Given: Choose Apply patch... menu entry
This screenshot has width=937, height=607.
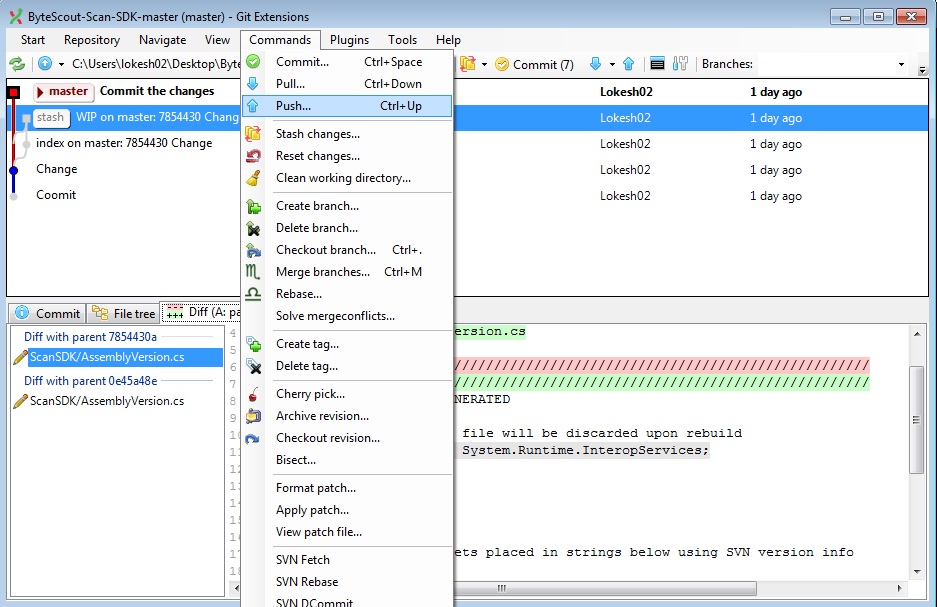Looking at the screenshot, I should (347, 510).
